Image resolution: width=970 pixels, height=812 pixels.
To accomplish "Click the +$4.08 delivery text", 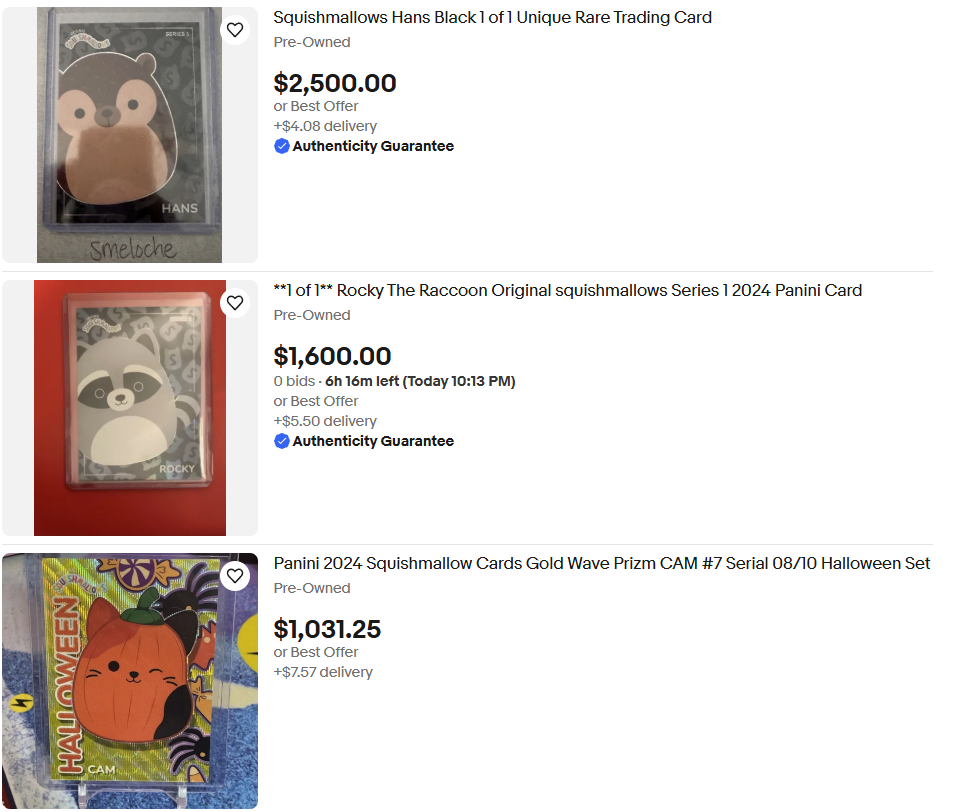I will tap(325, 126).
